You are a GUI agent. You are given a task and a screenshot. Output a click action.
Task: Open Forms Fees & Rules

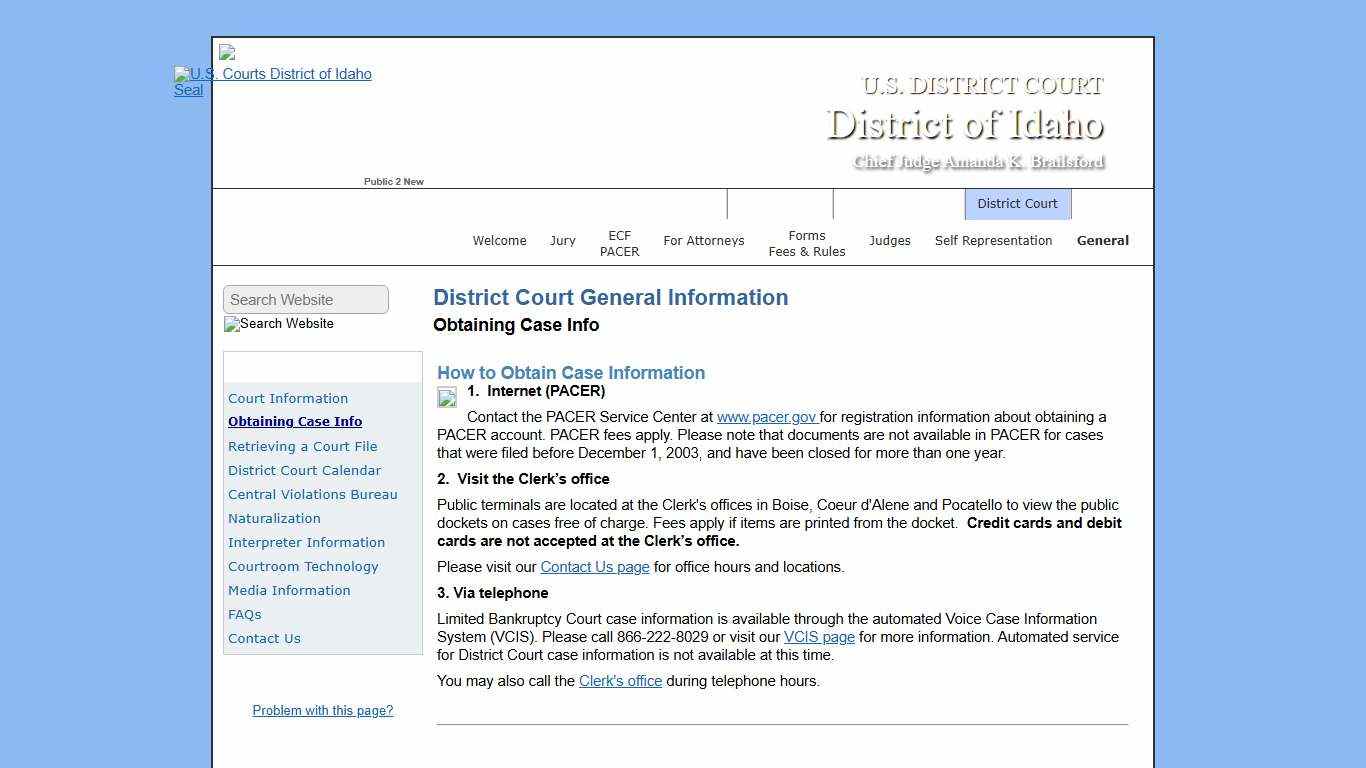coord(807,245)
